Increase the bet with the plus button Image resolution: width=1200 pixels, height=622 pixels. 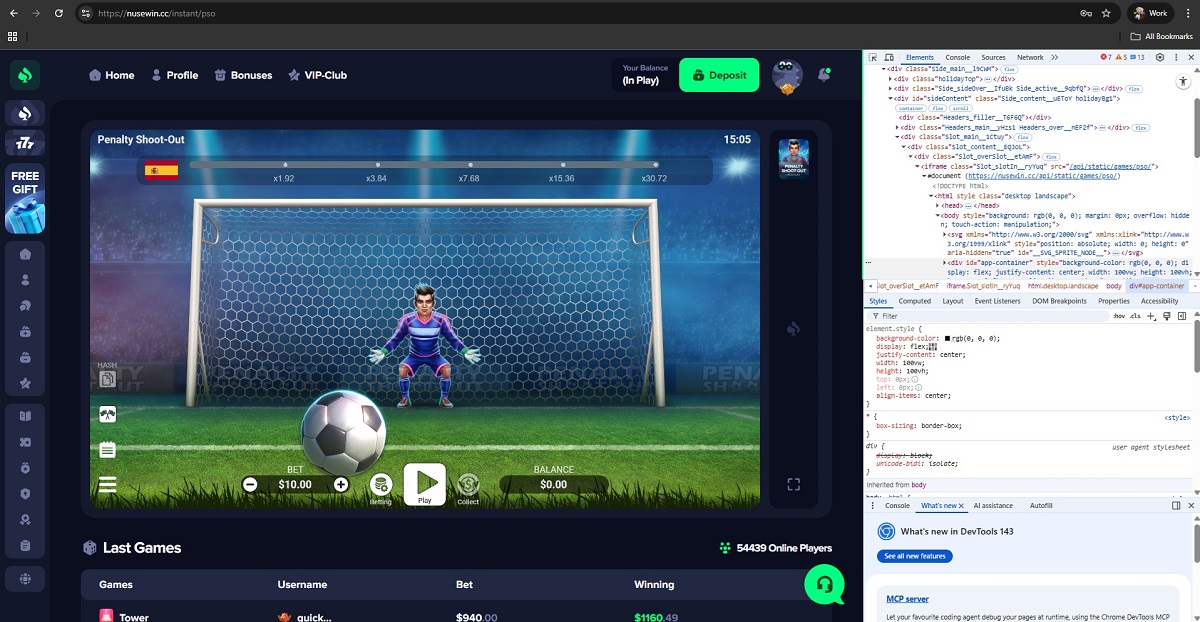[341, 485]
